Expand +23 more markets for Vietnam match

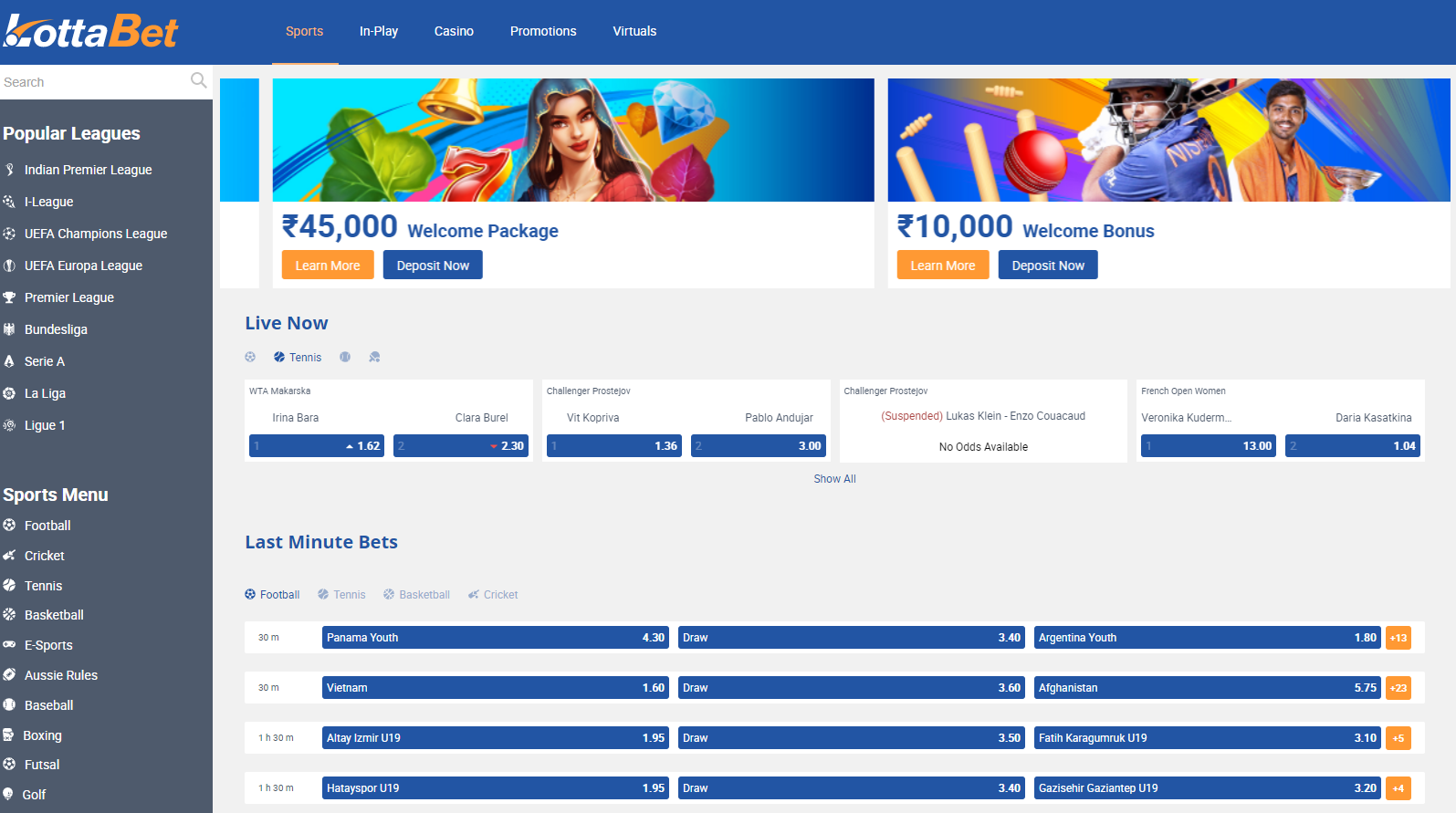(1398, 688)
